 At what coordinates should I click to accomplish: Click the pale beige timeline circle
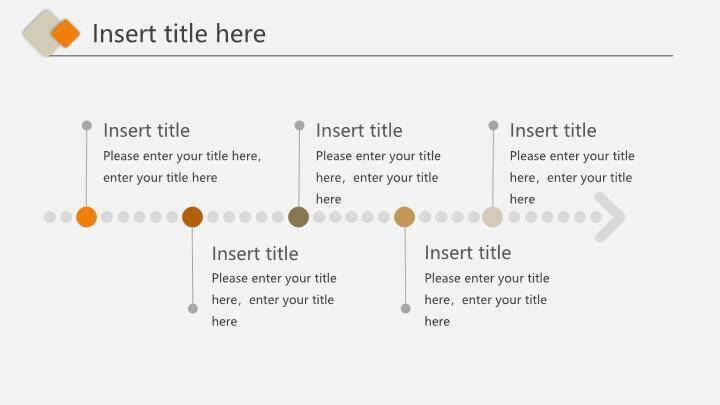pyautogui.click(x=492, y=217)
